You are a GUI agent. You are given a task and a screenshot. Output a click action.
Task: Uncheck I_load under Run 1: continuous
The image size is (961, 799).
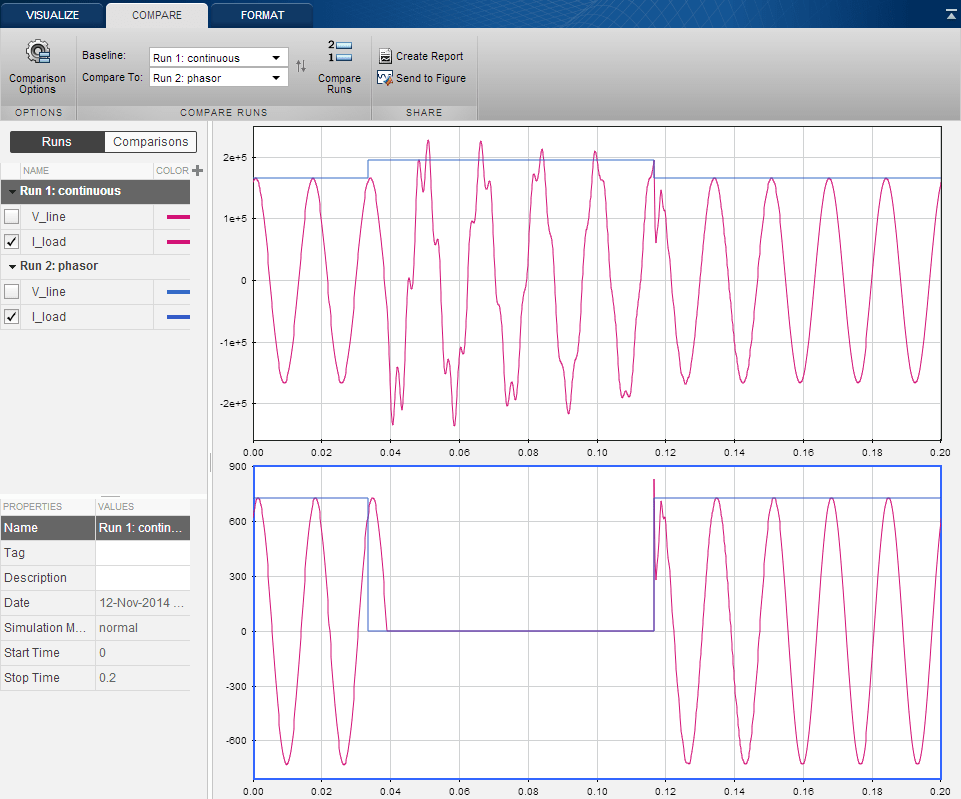pos(11,241)
